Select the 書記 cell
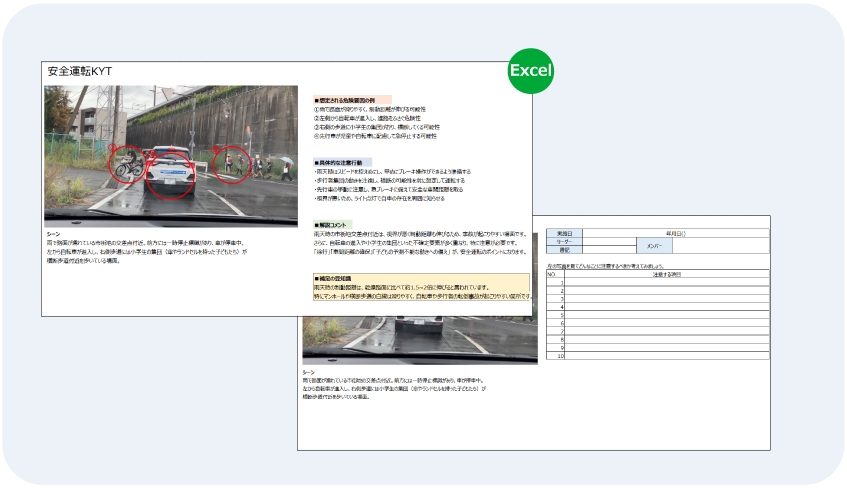847x488 pixels. (565, 249)
